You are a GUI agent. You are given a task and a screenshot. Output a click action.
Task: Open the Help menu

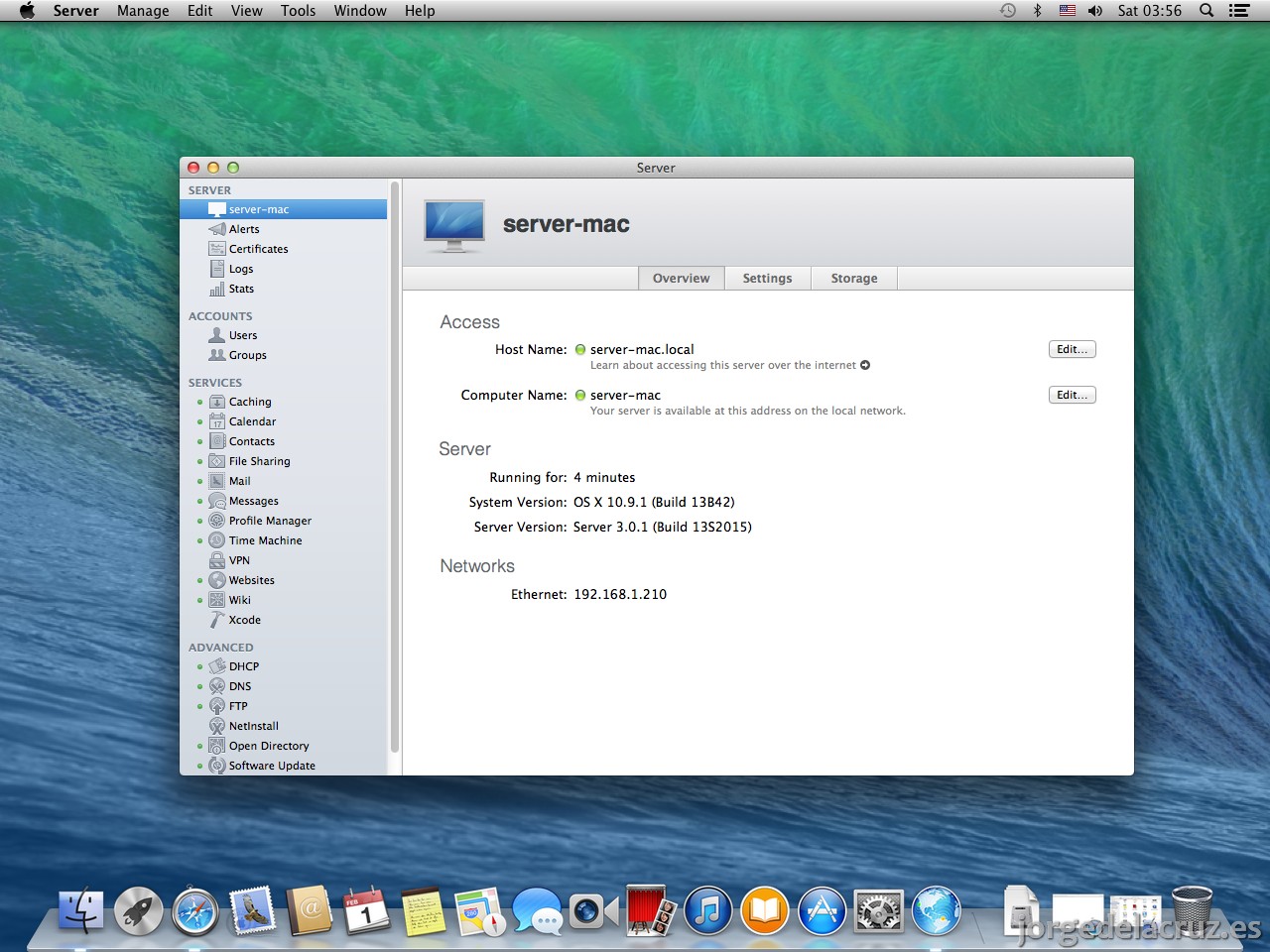420,11
